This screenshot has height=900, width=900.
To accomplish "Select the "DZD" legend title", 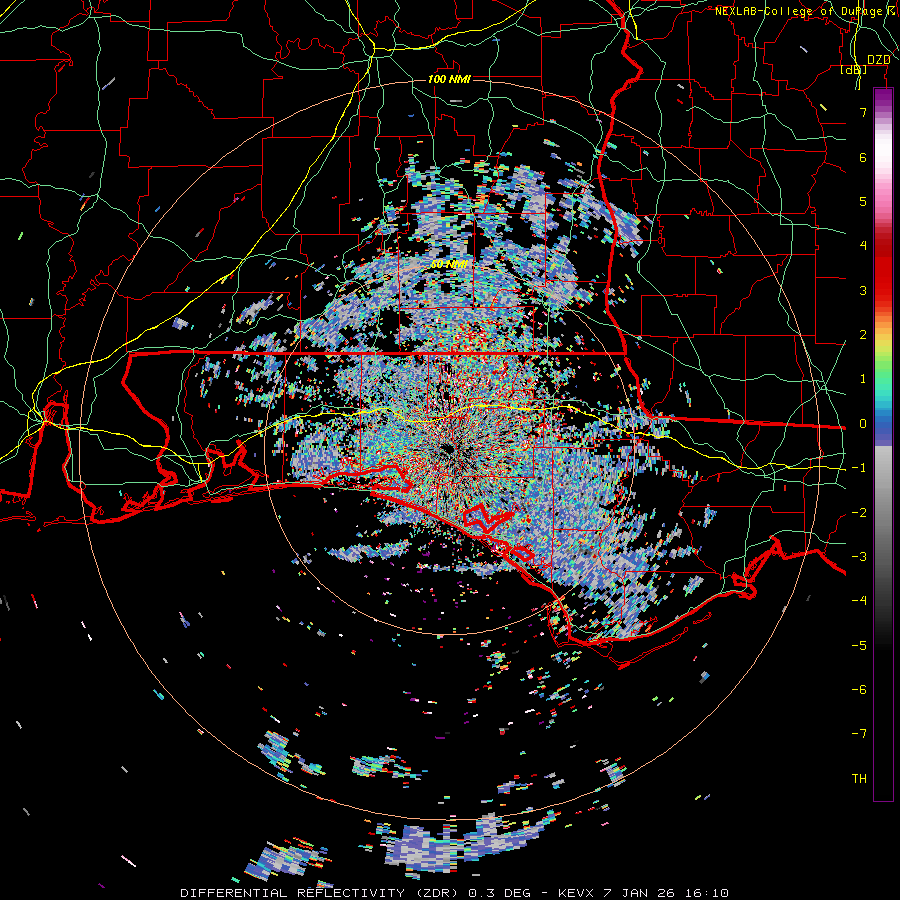I will coord(879,60).
